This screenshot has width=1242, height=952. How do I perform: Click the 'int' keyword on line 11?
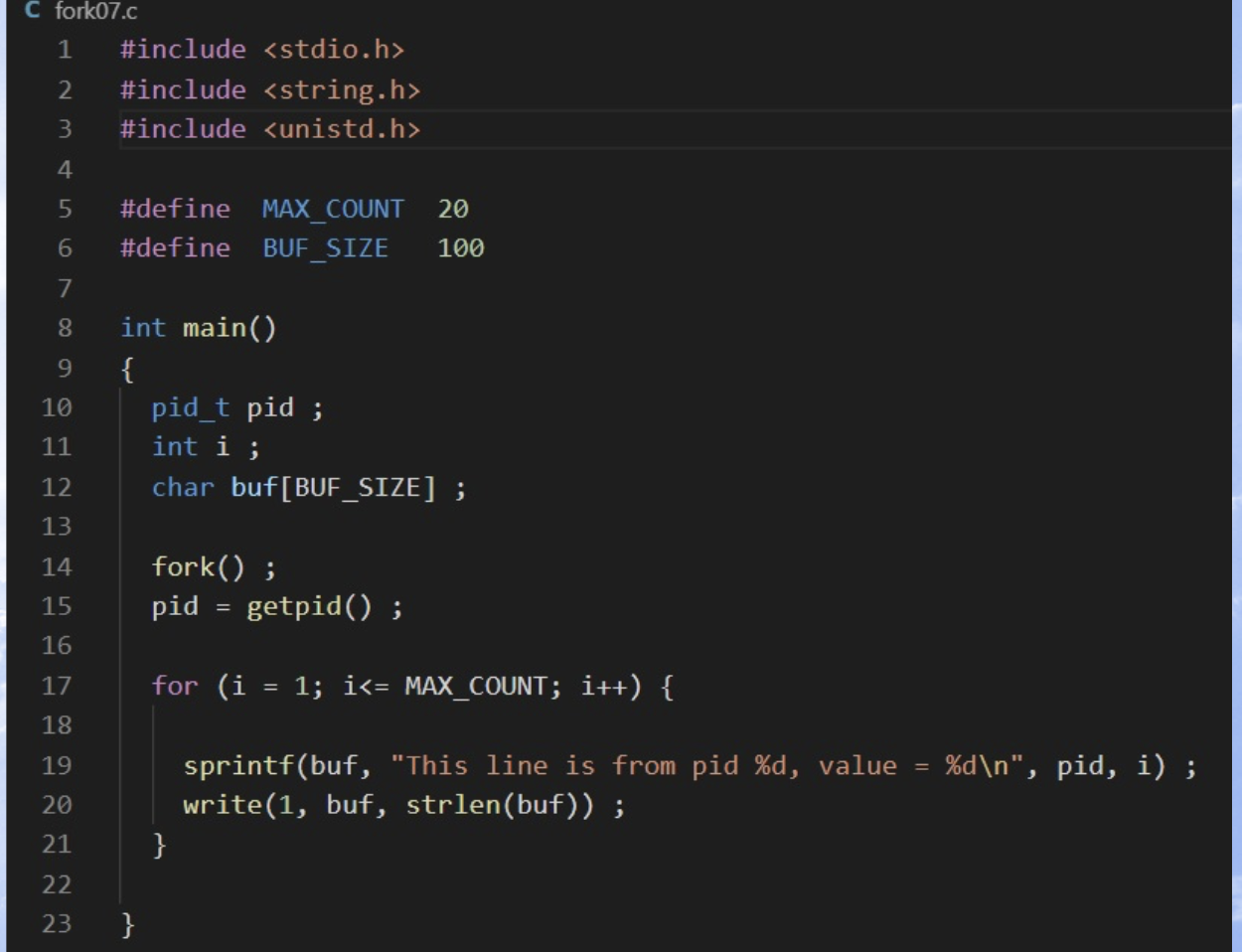point(175,447)
